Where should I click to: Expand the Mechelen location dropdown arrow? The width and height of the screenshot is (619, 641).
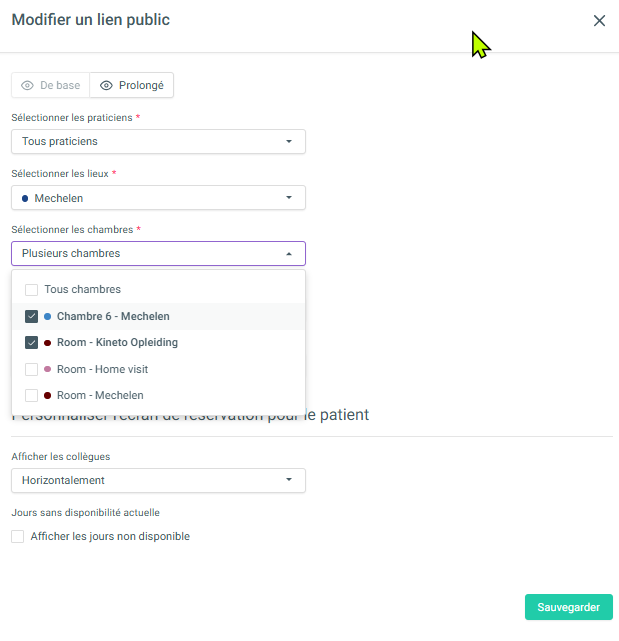click(289, 198)
